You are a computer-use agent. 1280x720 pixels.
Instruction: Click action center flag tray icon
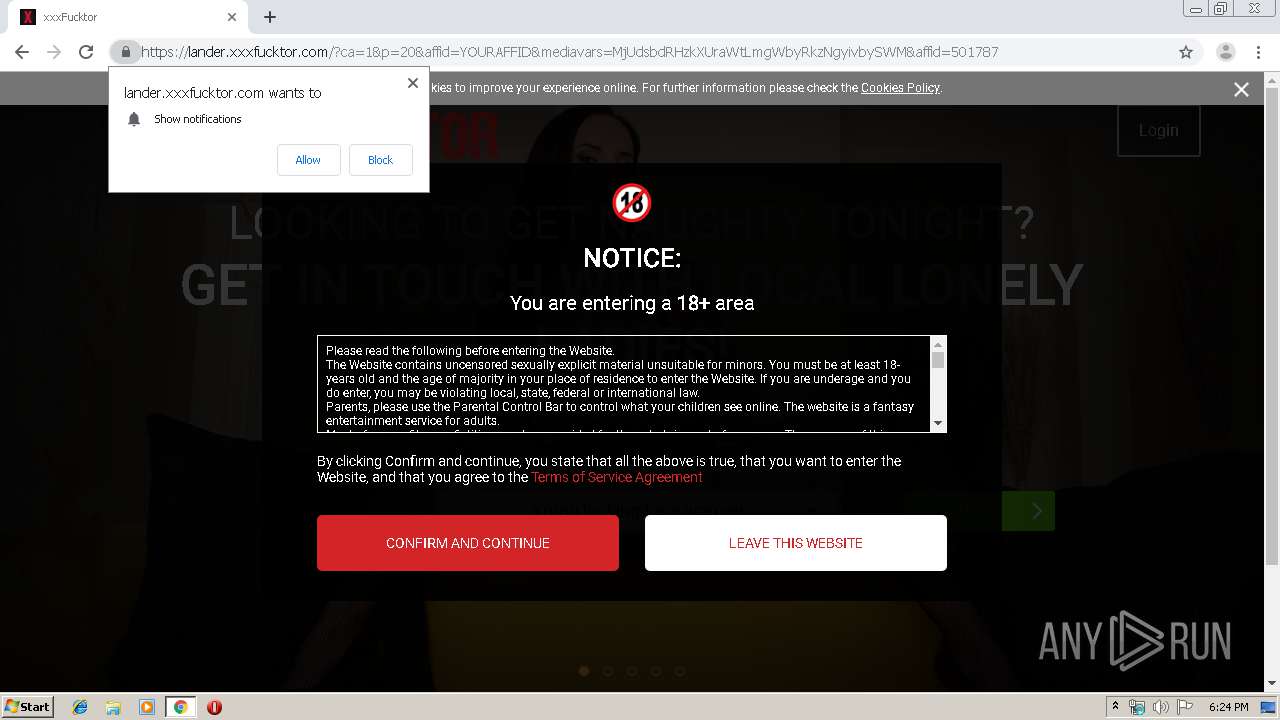coord(1183,707)
